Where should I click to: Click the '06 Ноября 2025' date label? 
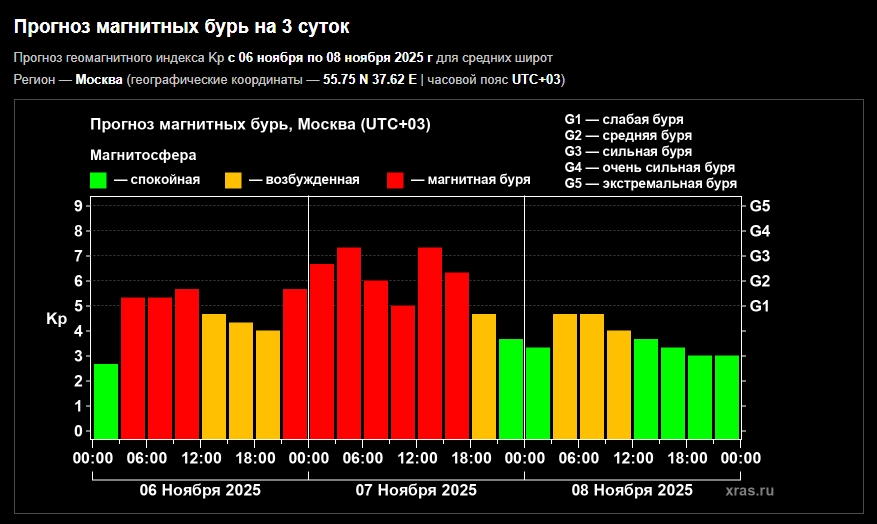pyautogui.click(x=200, y=490)
